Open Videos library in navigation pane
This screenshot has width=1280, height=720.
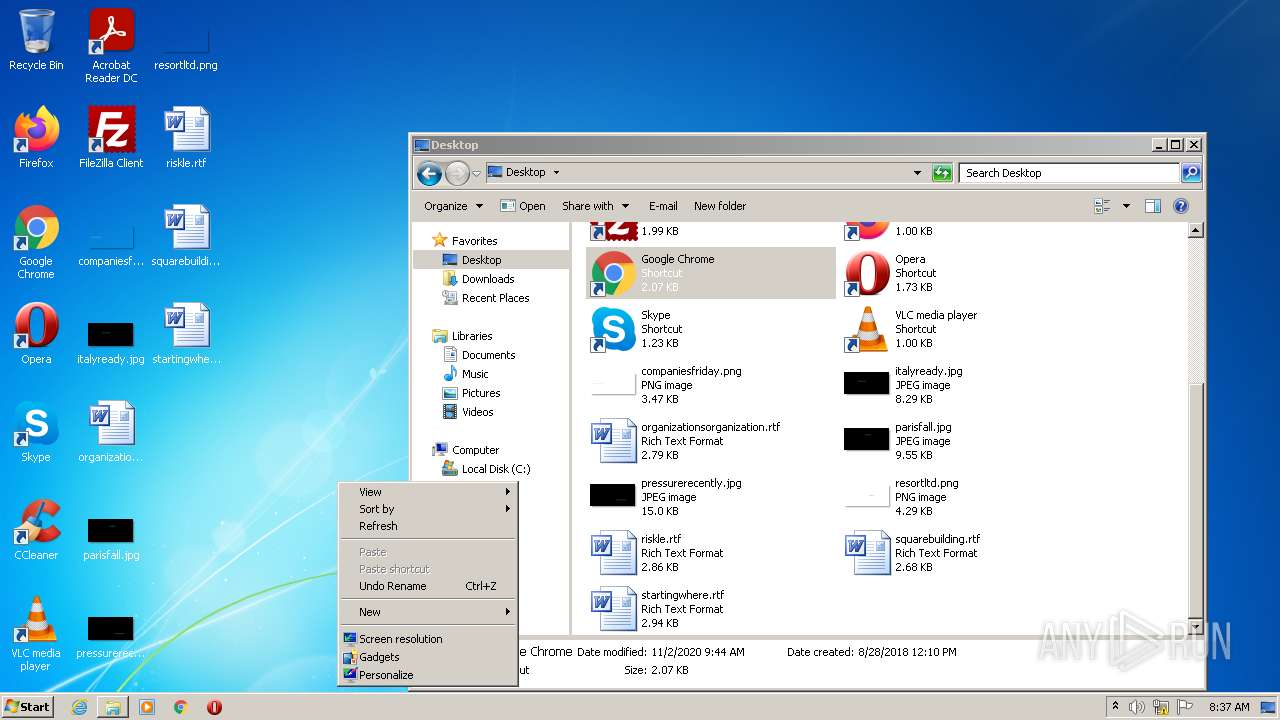pos(477,412)
